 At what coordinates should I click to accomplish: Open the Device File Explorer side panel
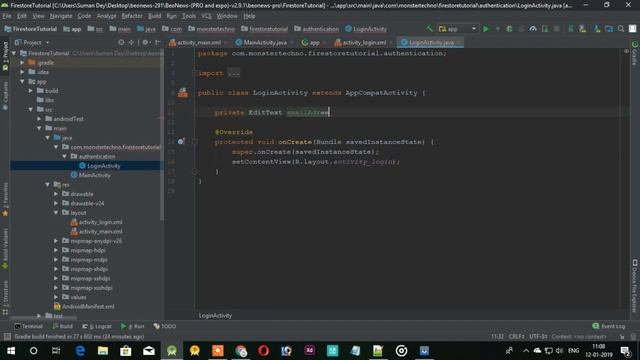click(635, 286)
